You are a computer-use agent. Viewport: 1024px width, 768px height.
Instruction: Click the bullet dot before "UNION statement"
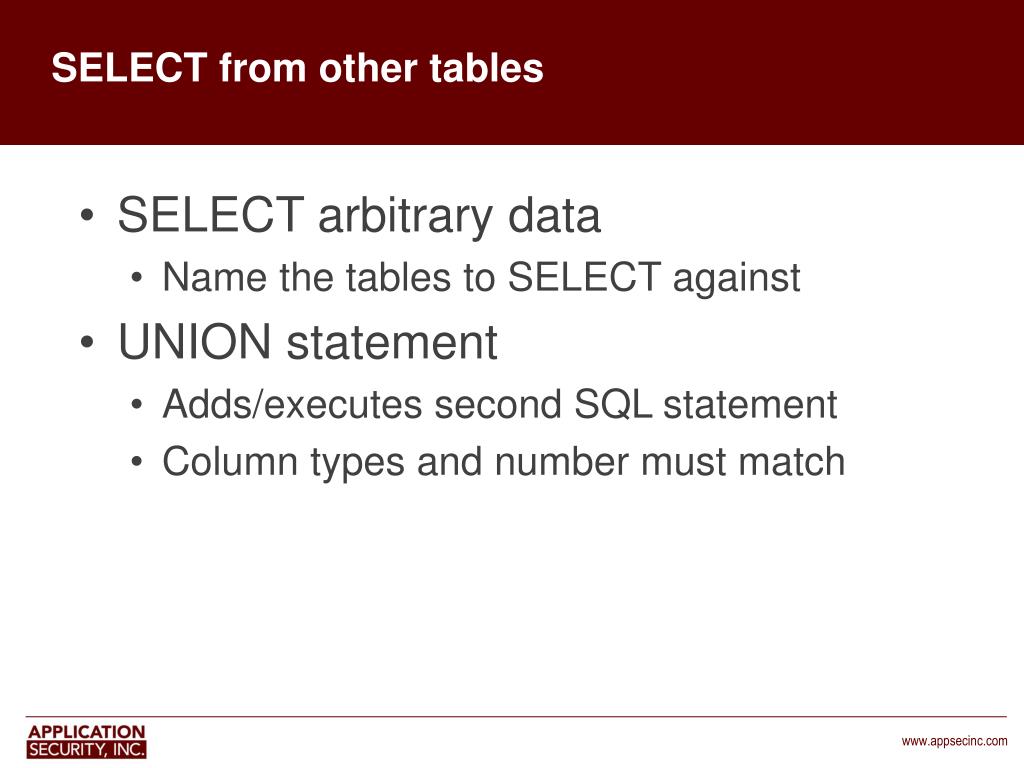(x=87, y=342)
